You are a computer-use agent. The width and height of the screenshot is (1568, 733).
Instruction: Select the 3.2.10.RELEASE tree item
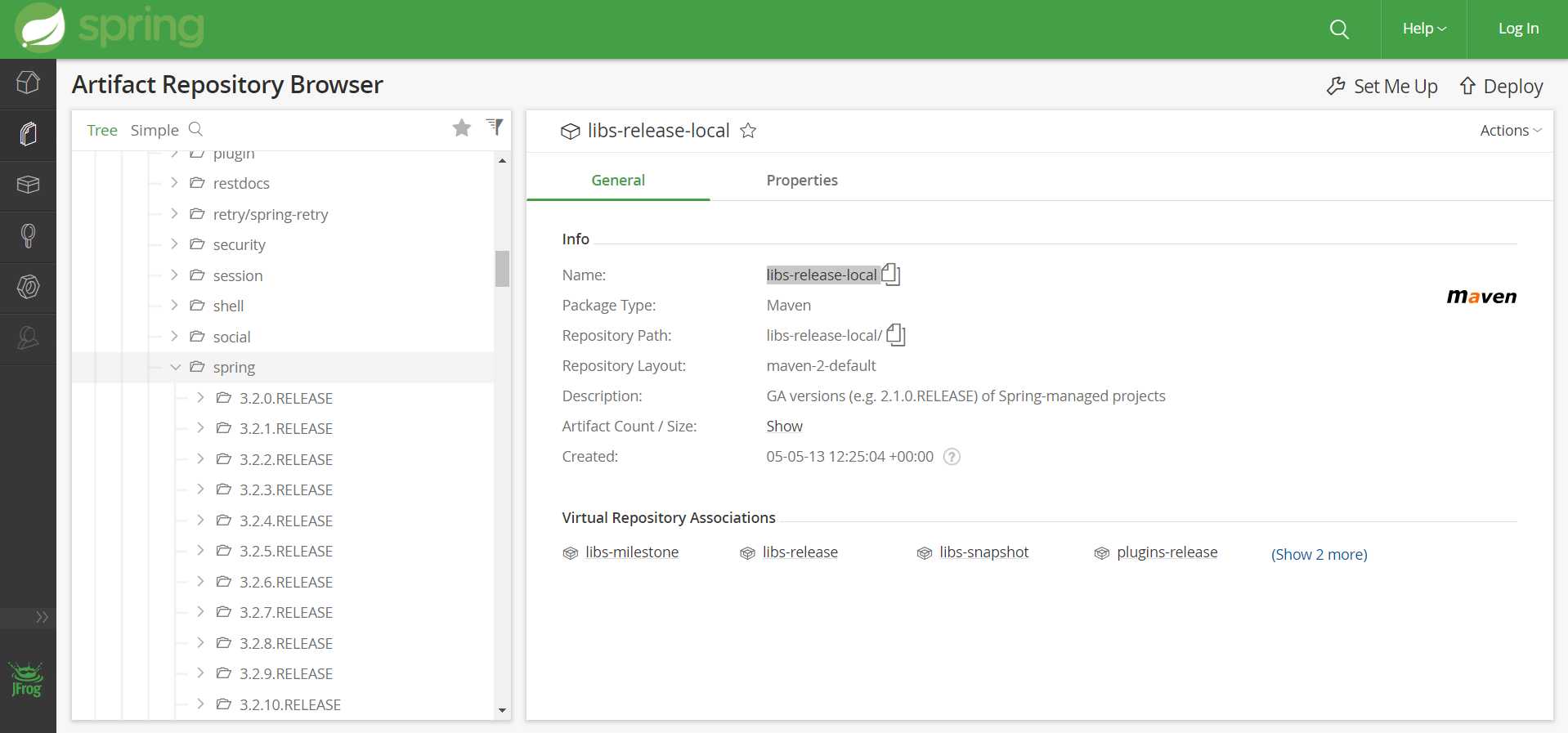pos(289,704)
